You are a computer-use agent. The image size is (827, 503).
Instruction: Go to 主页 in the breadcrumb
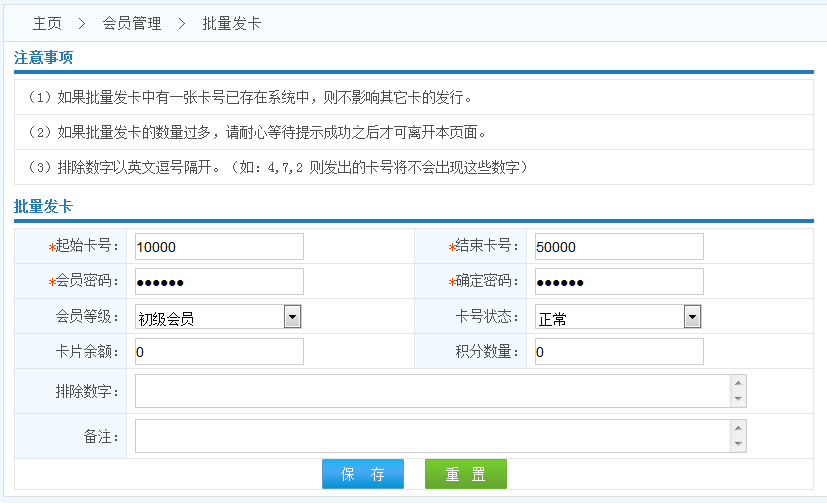(x=47, y=23)
